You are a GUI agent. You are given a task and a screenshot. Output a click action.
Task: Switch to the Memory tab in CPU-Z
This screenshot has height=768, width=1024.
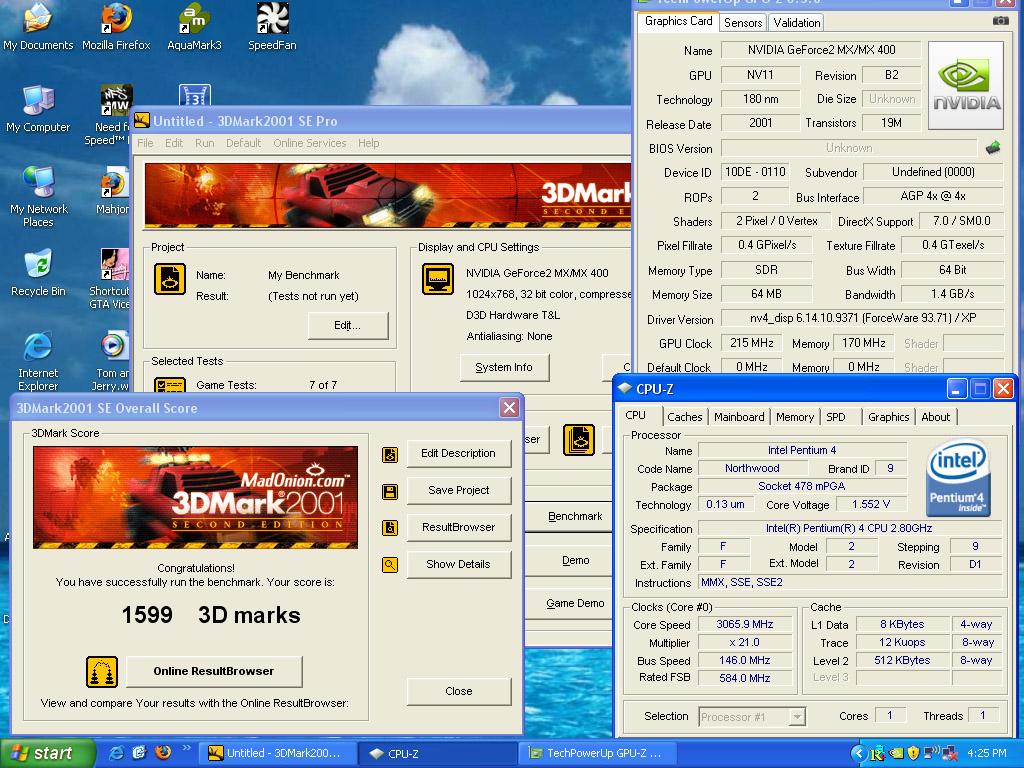pyautogui.click(x=795, y=417)
